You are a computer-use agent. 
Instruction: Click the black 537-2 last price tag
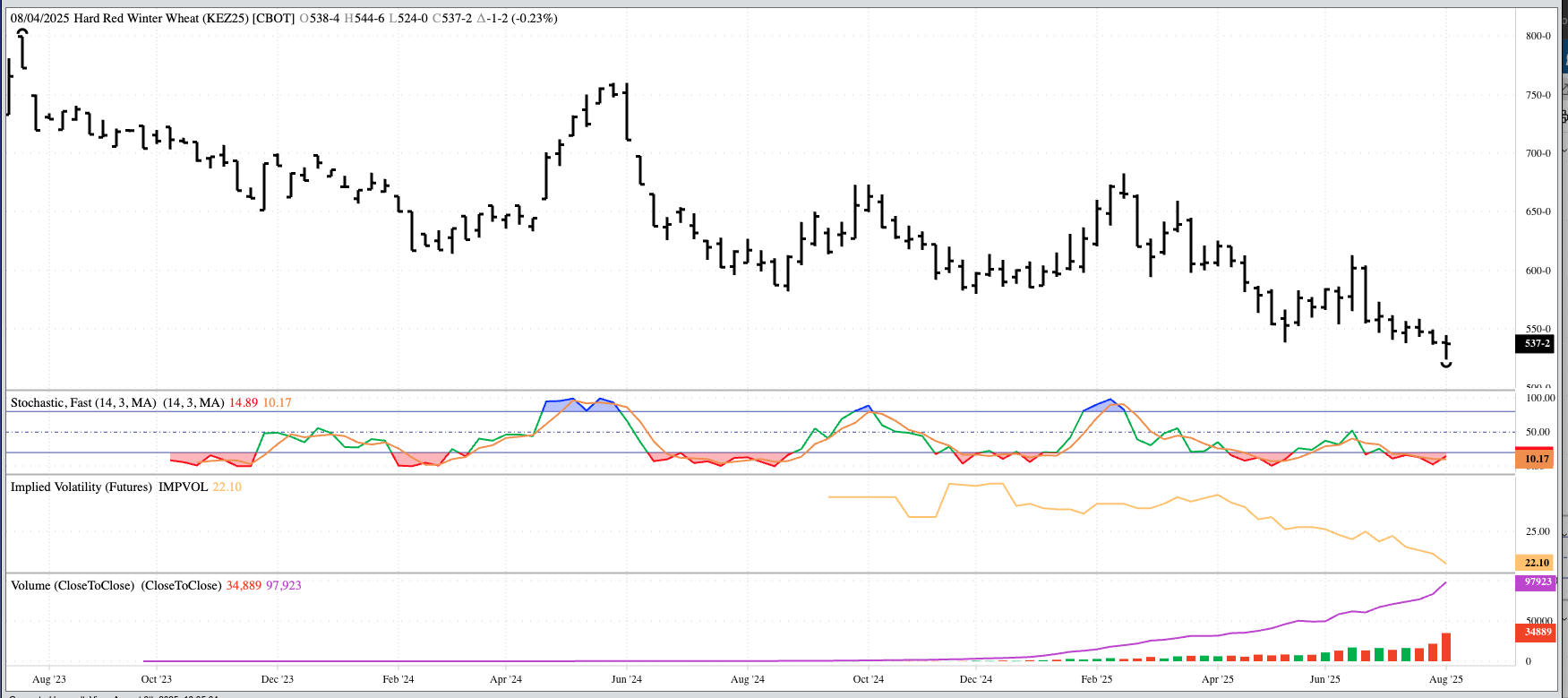[x=1536, y=343]
